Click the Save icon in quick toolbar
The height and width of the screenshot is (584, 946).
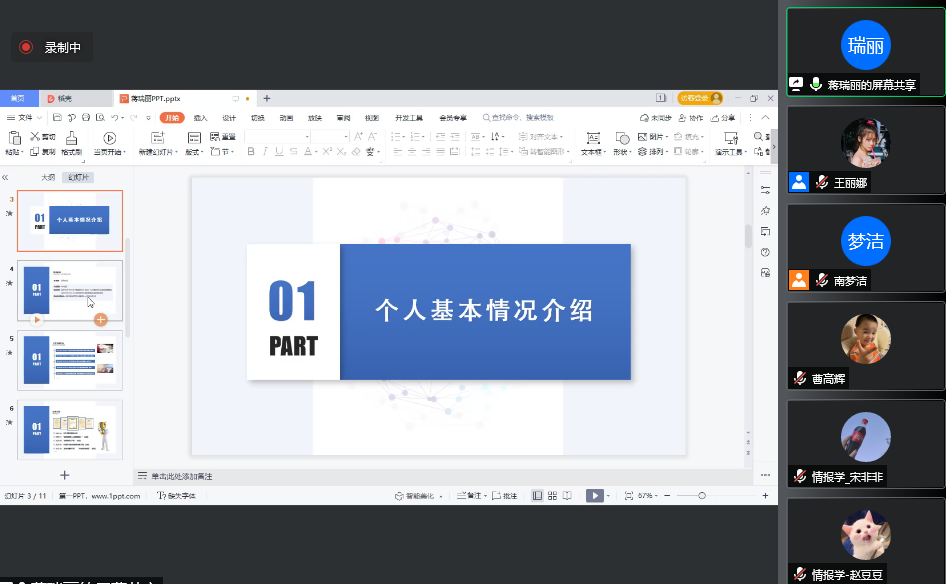(58, 118)
